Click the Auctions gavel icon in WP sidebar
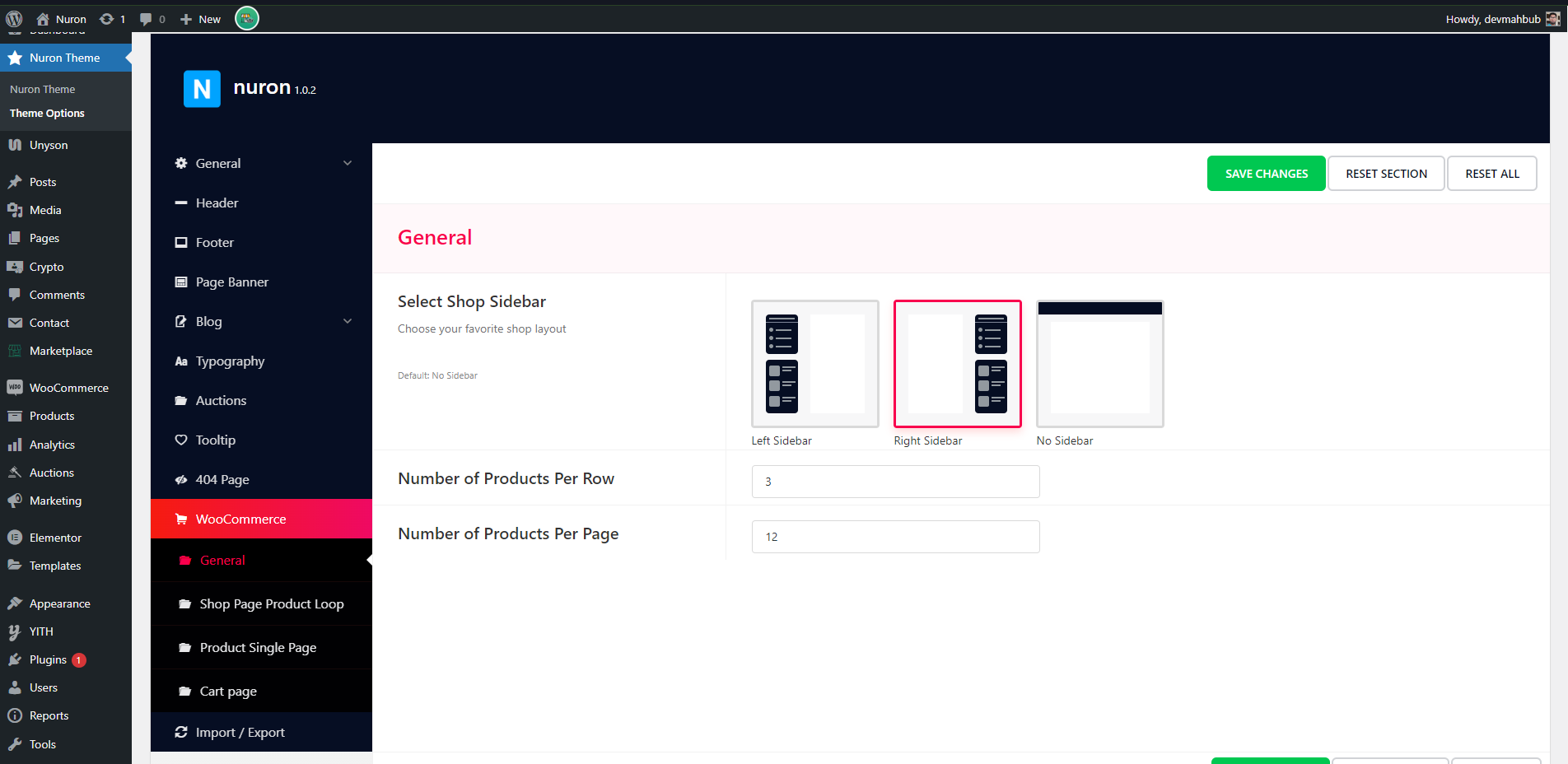 coord(15,473)
